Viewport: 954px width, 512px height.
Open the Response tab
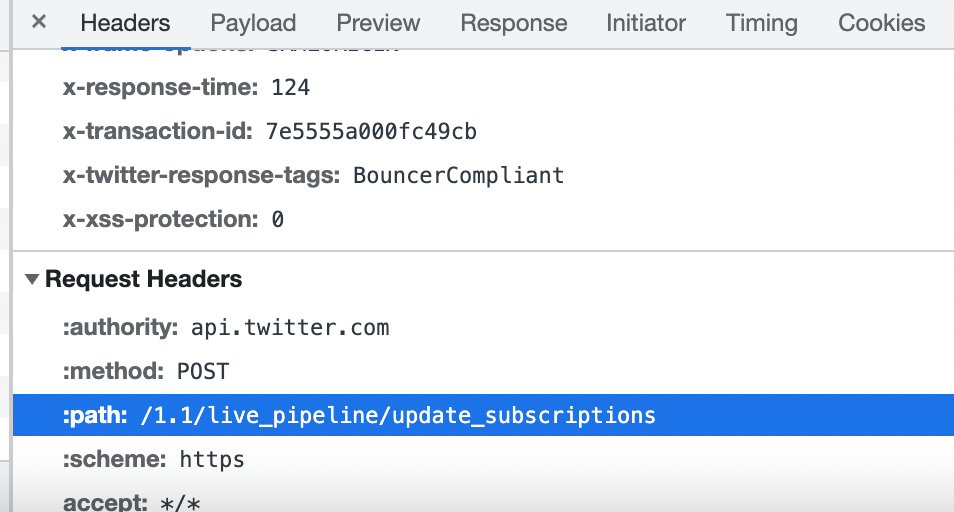(x=514, y=23)
